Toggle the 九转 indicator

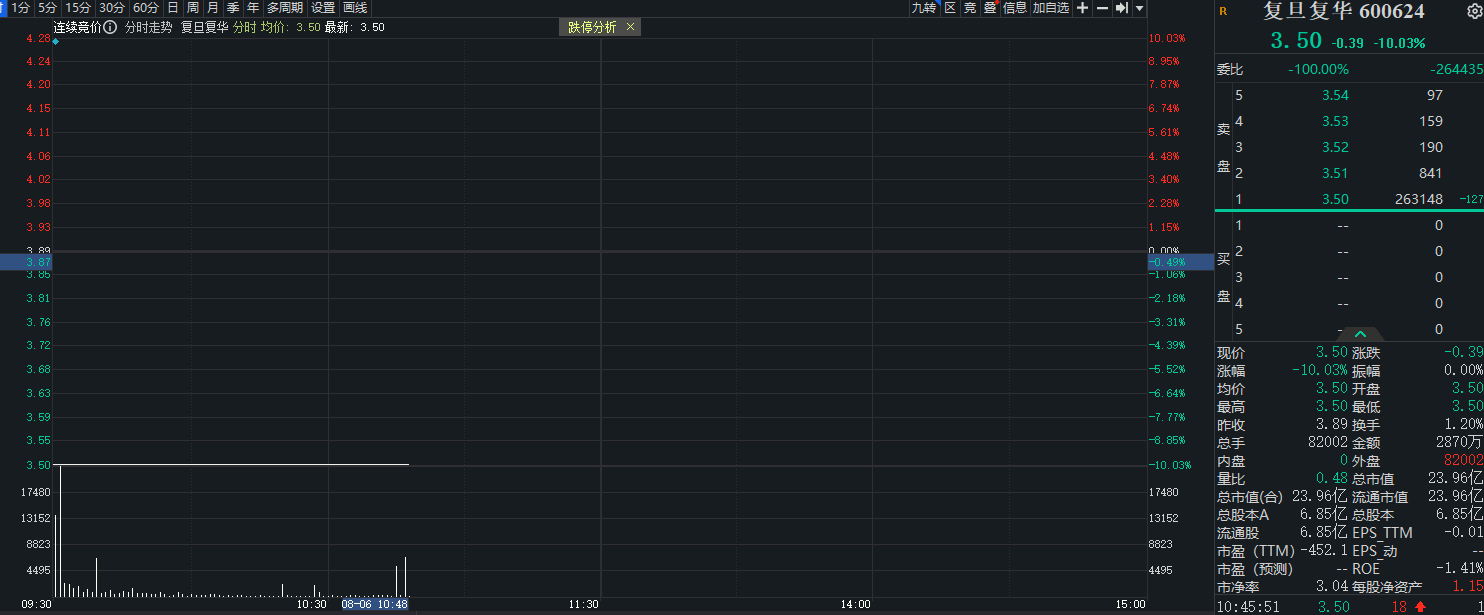[923, 8]
